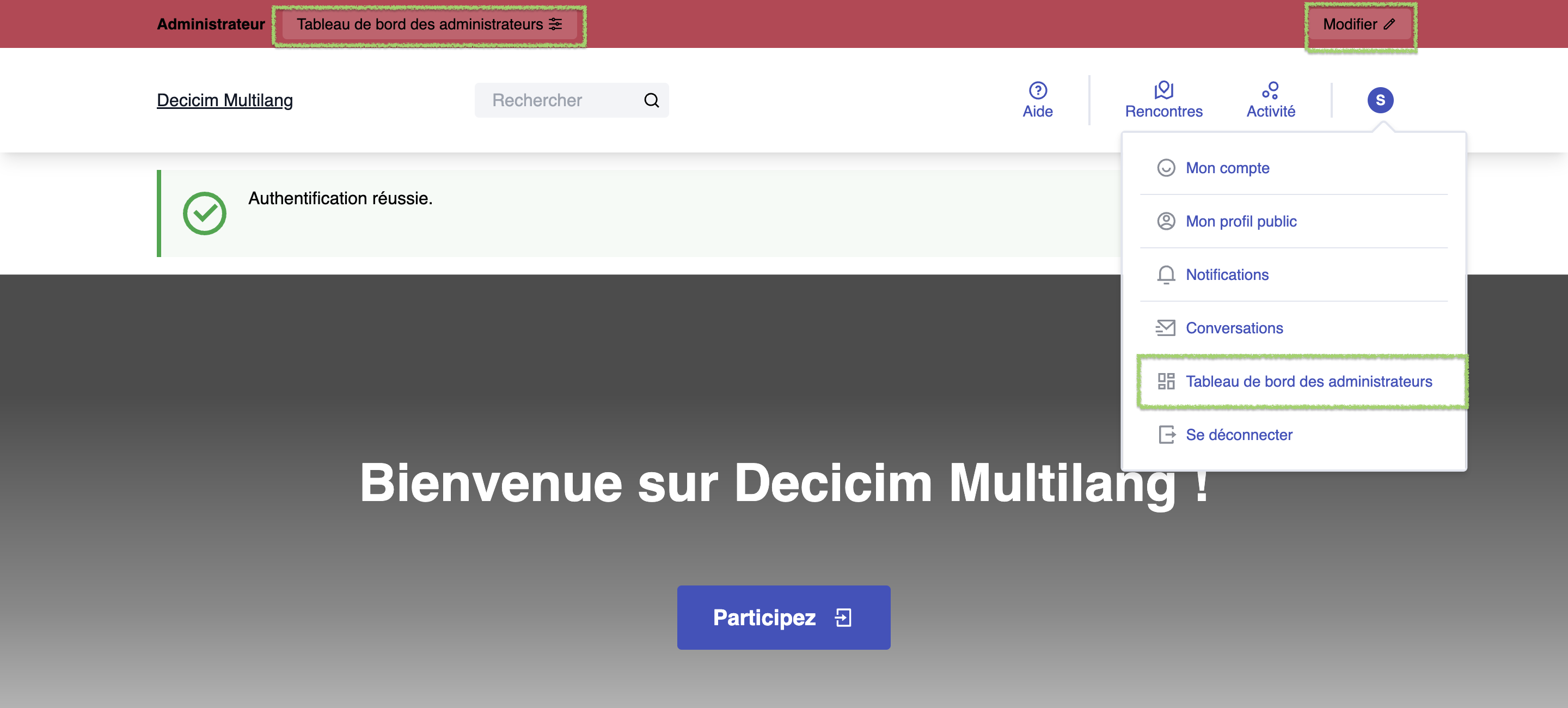
Task: Click the Rencontres map pin icon
Action: 1163,90
